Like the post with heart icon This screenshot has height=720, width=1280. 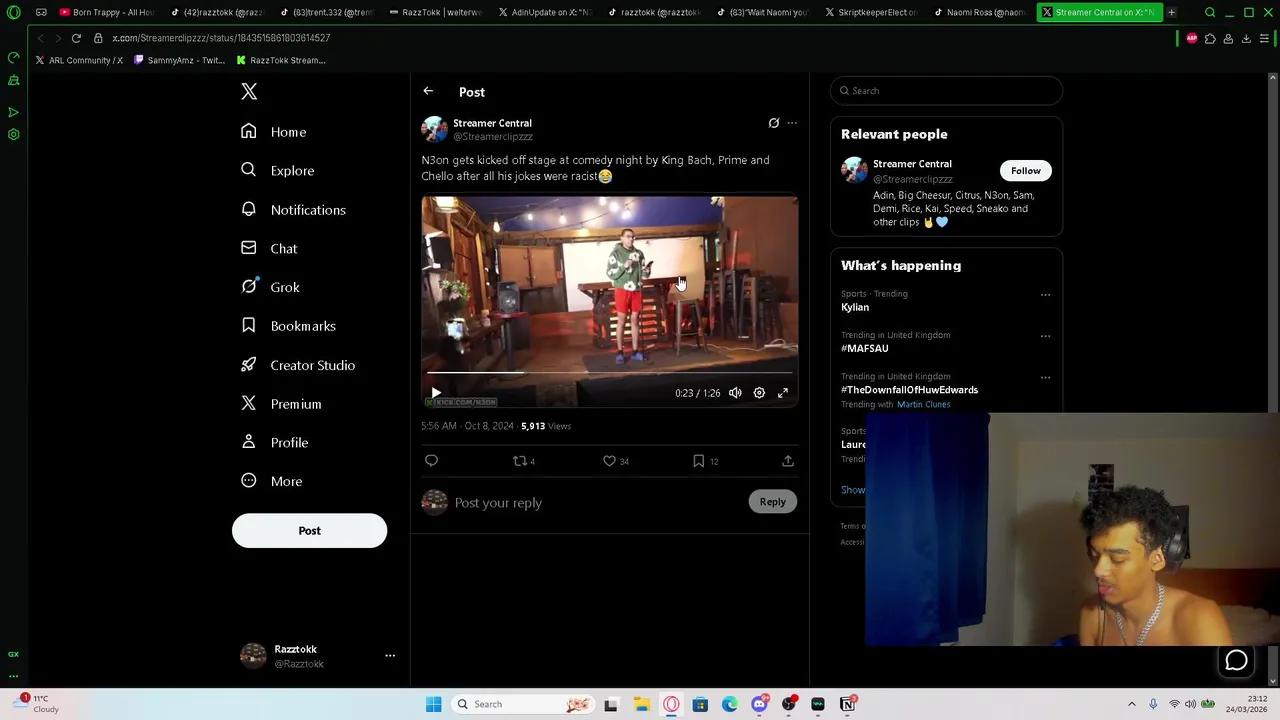click(609, 461)
